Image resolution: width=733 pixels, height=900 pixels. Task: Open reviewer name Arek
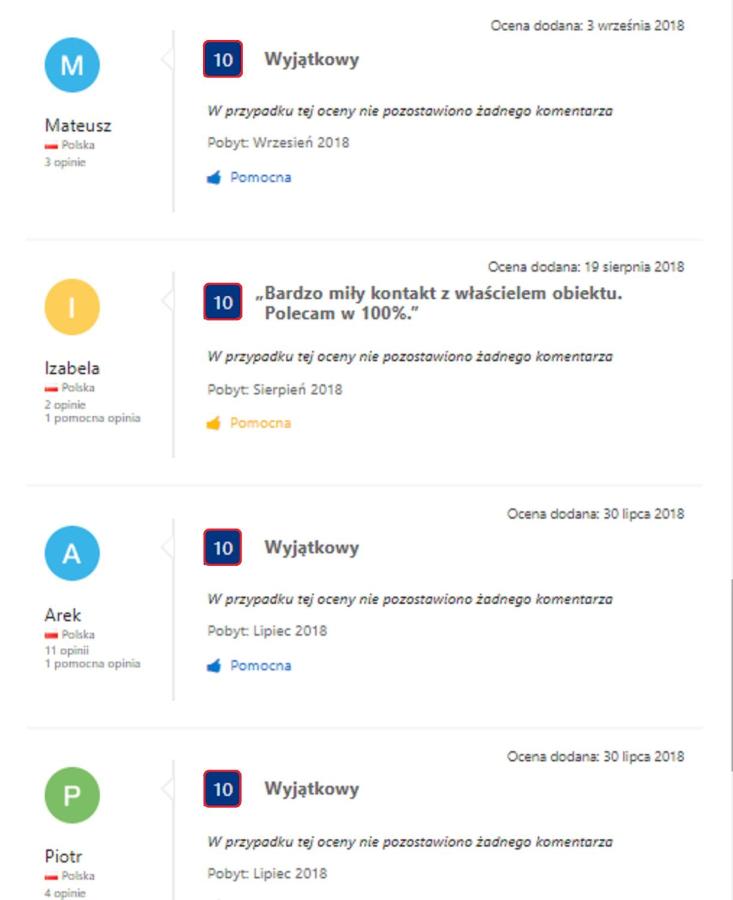coord(63,615)
